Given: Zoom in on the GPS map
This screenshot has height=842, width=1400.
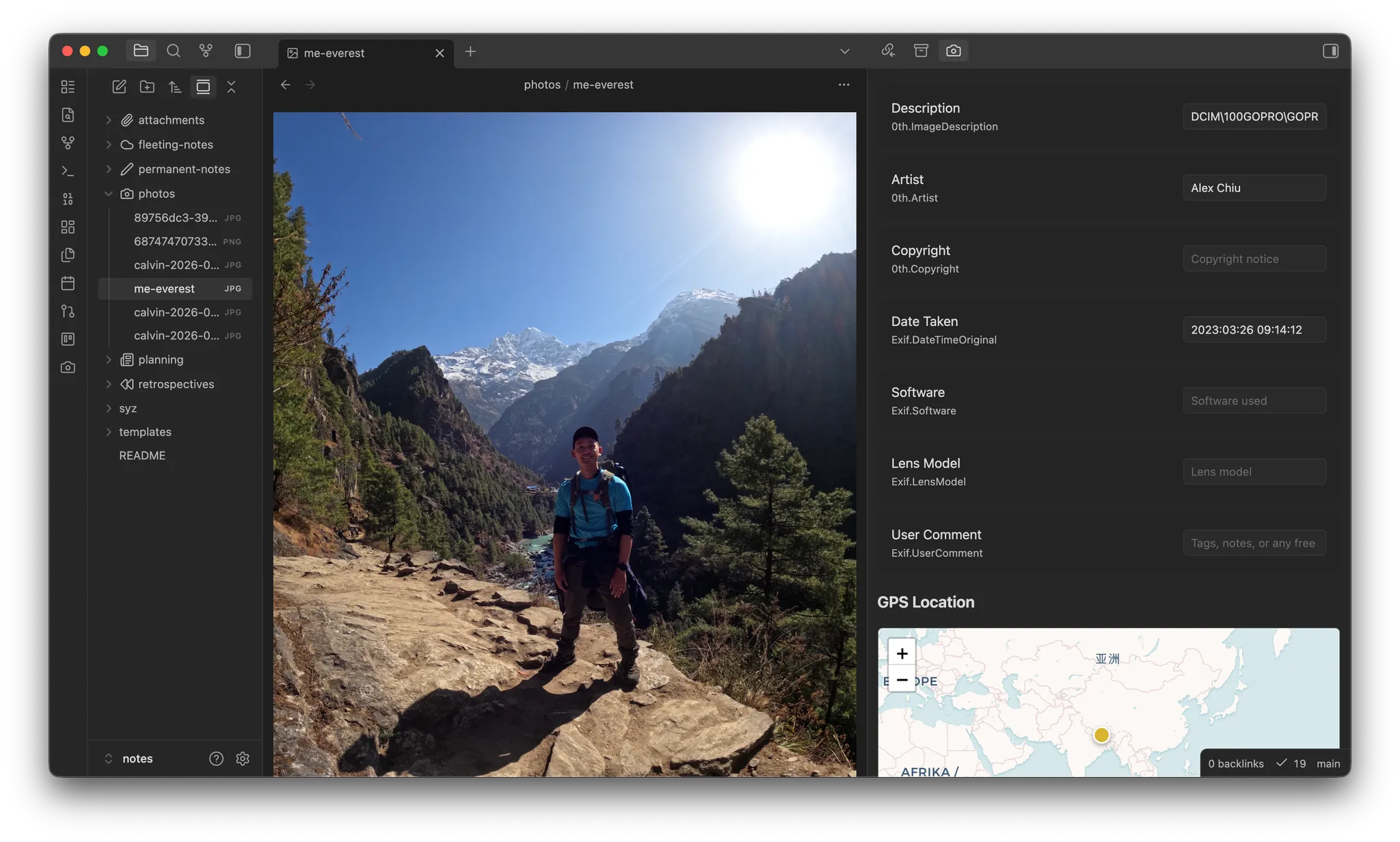Looking at the screenshot, I should coord(902,653).
